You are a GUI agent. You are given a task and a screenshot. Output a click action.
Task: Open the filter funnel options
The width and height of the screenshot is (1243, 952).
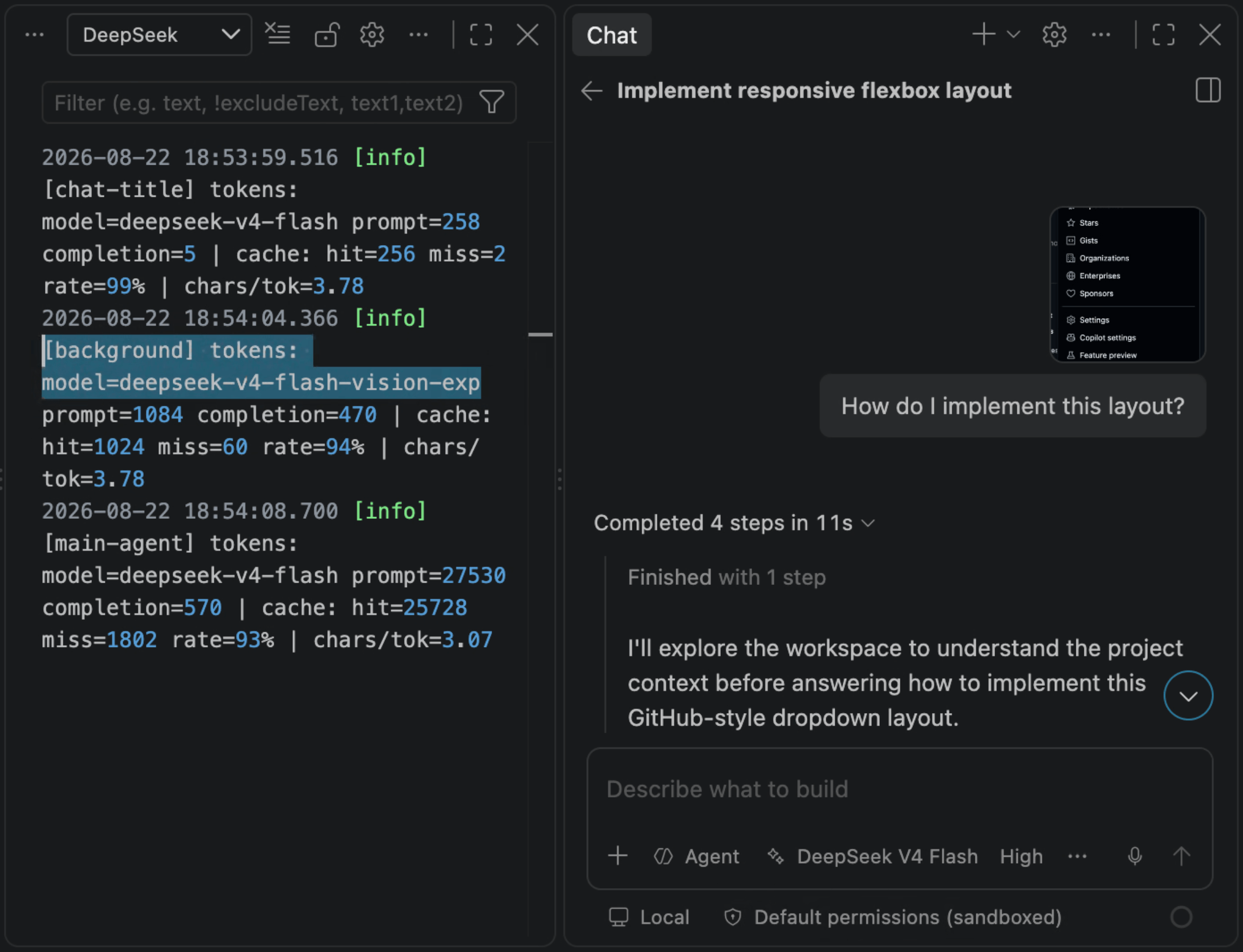pos(491,103)
